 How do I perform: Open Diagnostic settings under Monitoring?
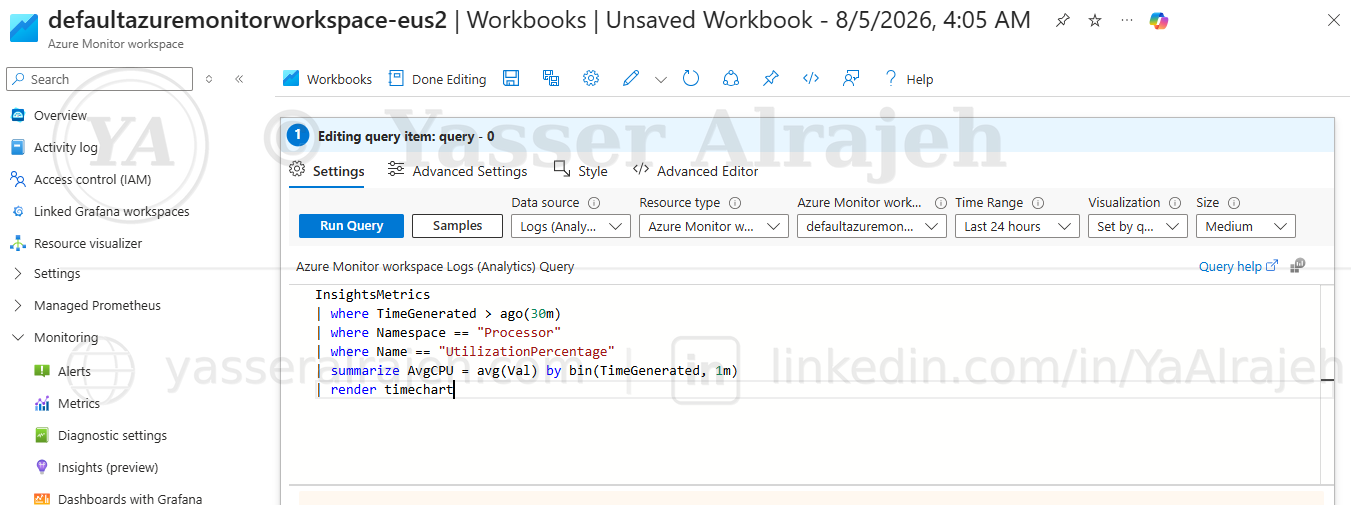112,435
